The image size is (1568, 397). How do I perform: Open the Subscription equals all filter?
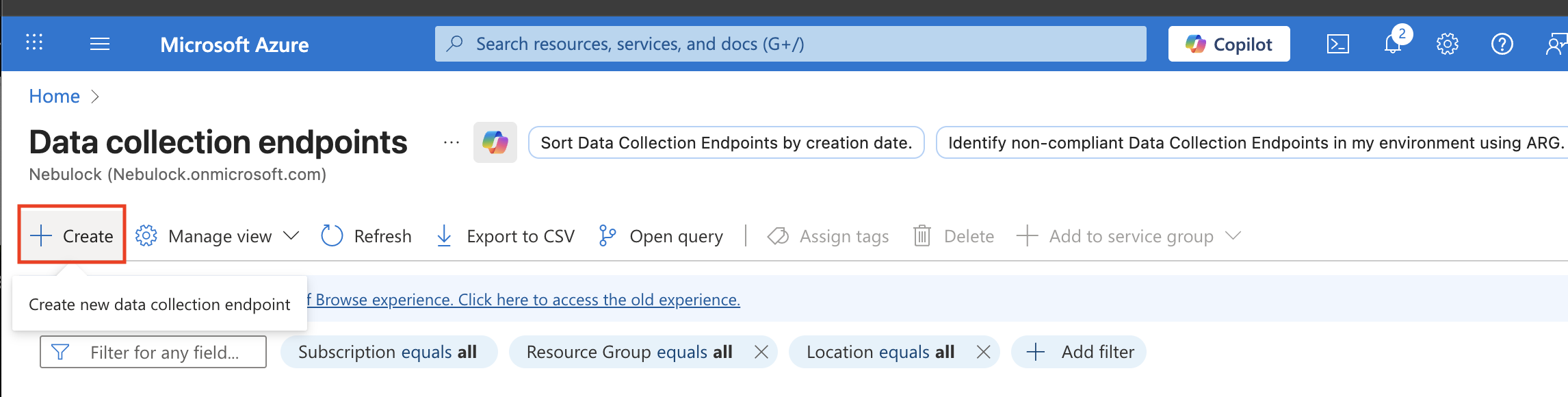click(x=388, y=352)
